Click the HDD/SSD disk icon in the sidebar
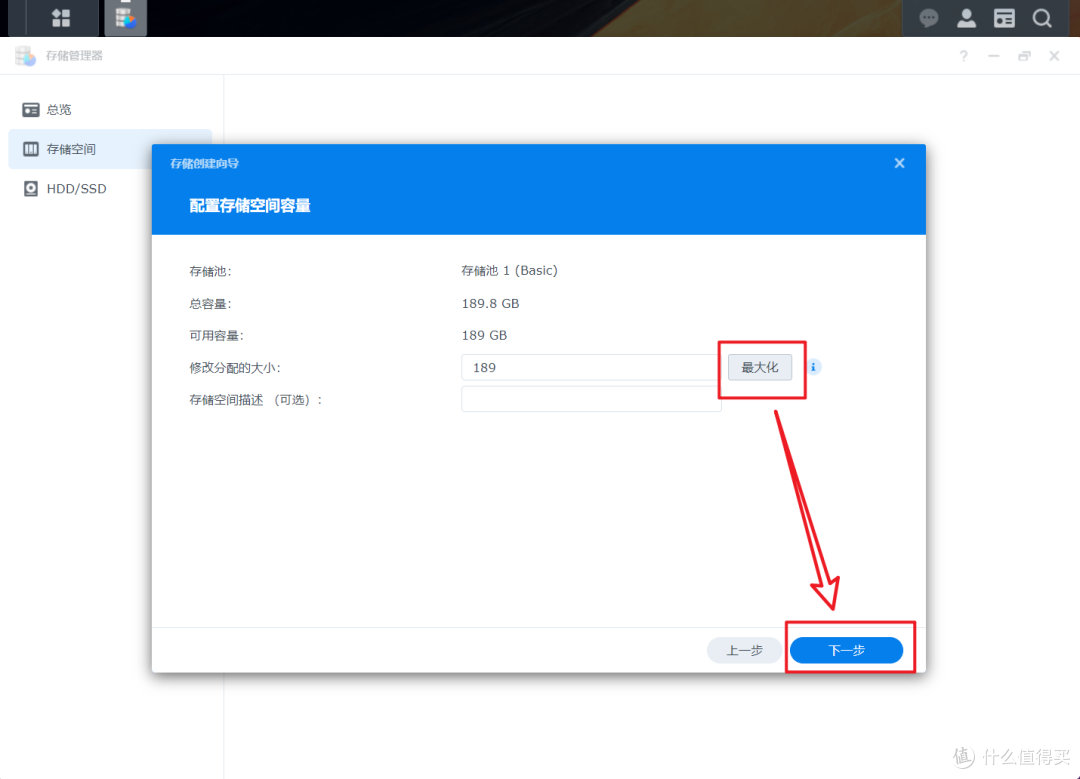This screenshot has width=1080, height=779. coord(30,188)
